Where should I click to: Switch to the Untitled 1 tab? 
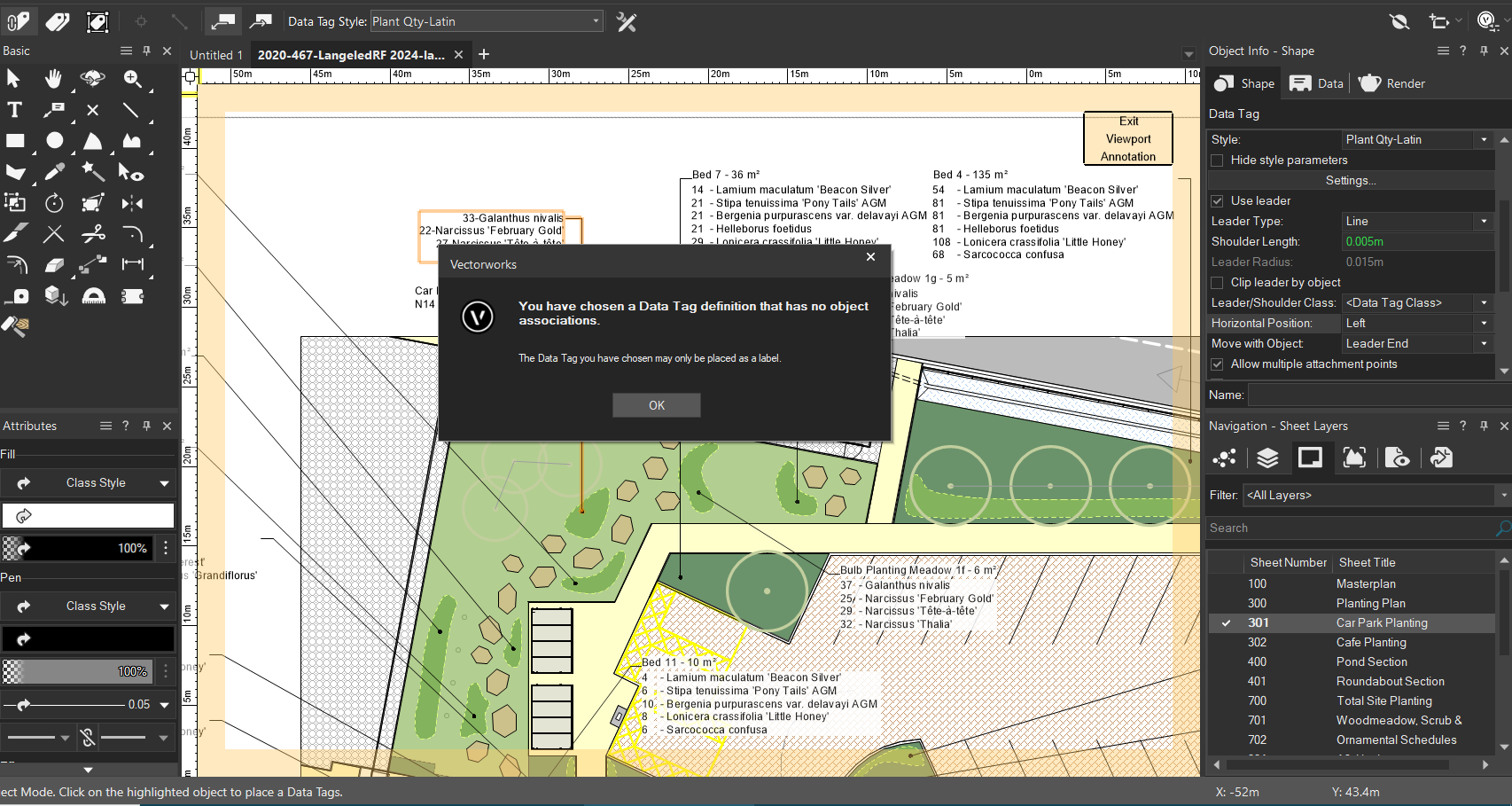coord(216,55)
